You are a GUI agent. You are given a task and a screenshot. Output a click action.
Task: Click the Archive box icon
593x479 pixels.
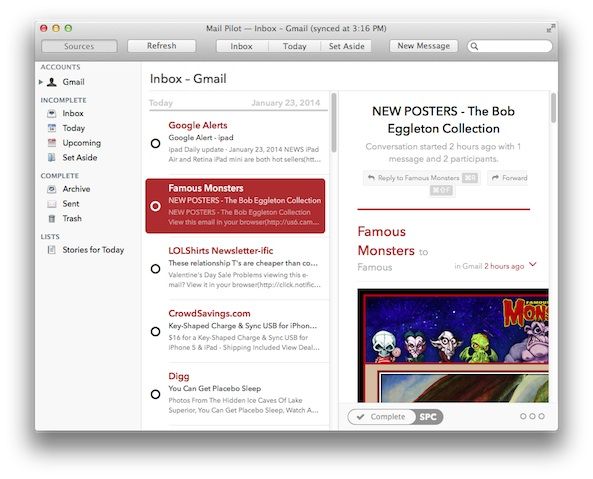(52, 189)
